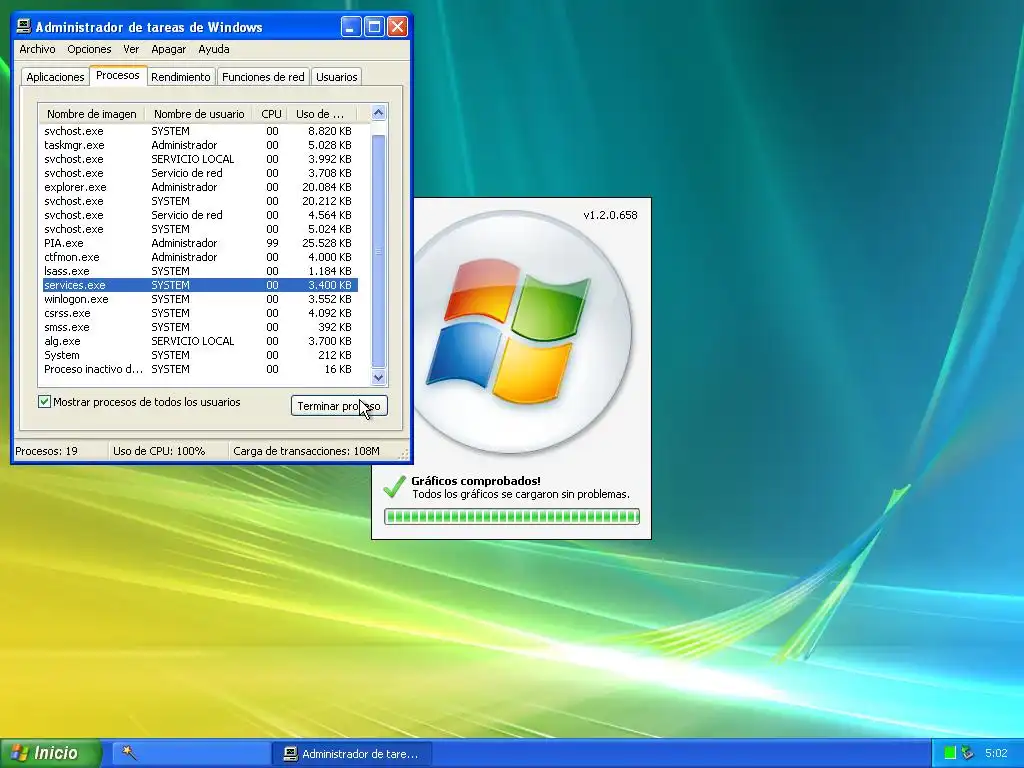
Task: Select the ctfmon.exe process row
Action: tap(199, 257)
